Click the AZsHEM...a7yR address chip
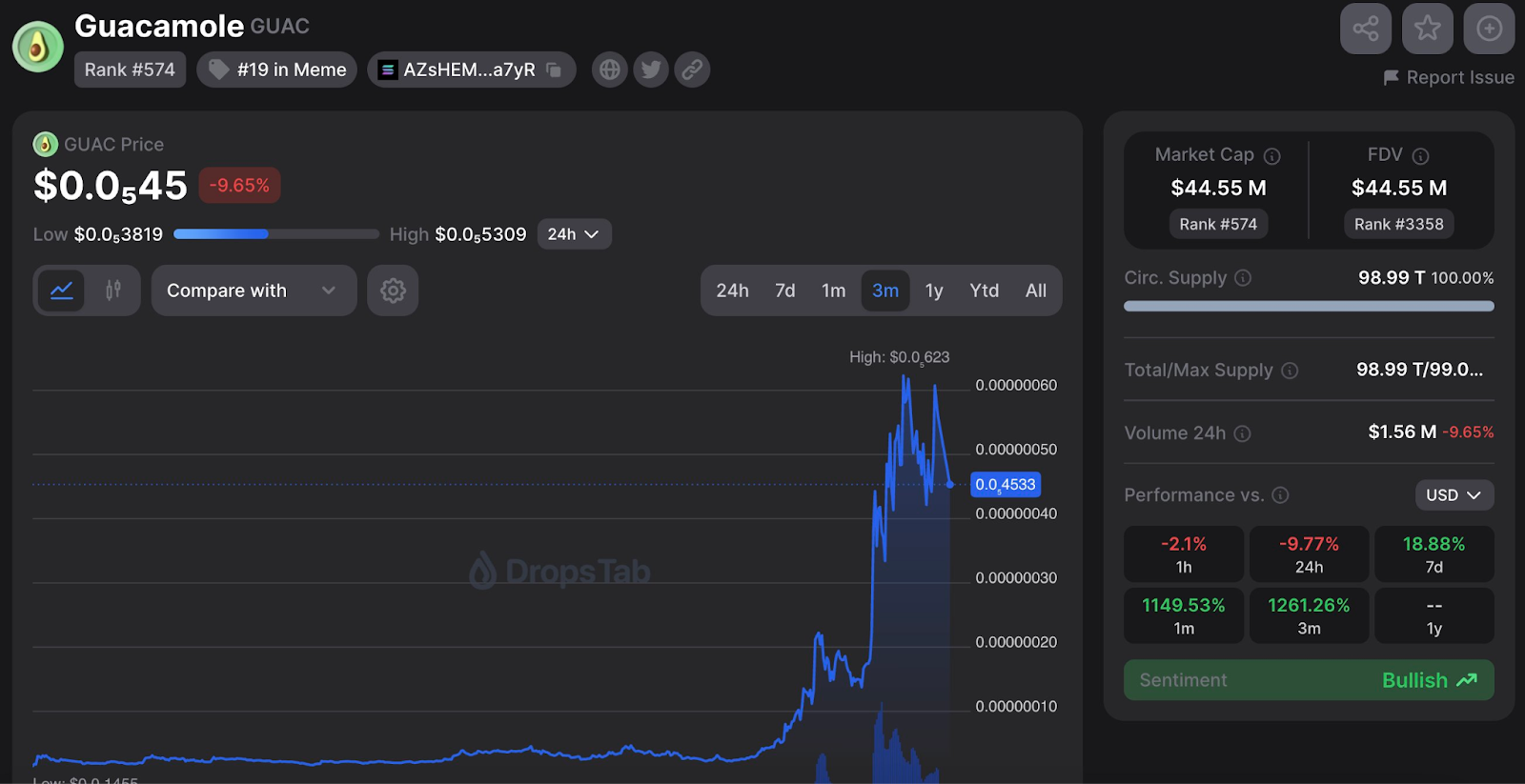The width and height of the screenshot is (1525, 784). tap(471, 70)
